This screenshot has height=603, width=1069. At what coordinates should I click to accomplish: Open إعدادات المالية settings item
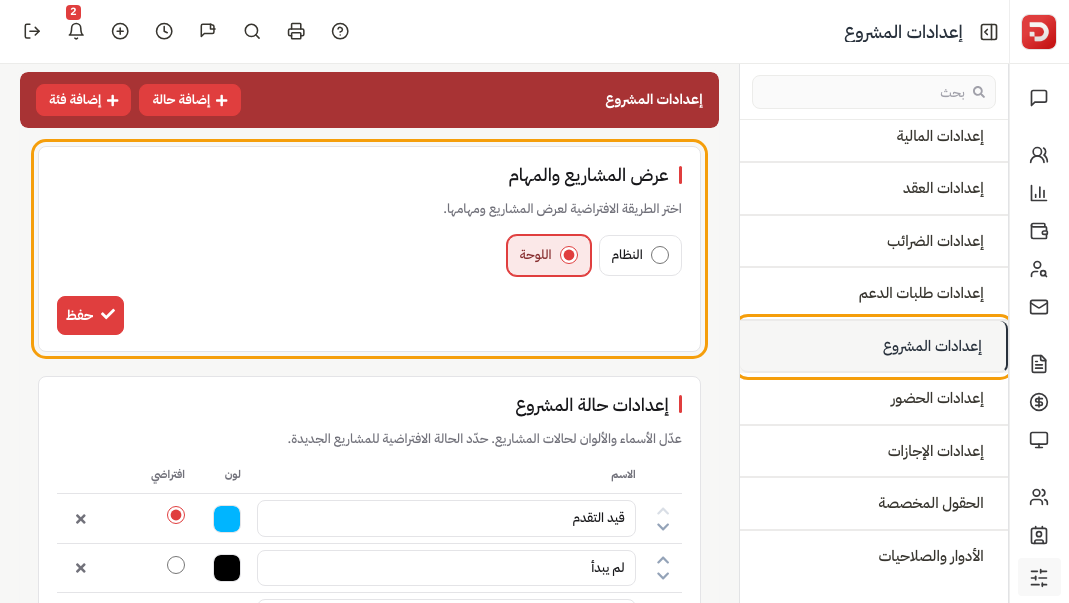pyautogui.click(x=873, y=136)
